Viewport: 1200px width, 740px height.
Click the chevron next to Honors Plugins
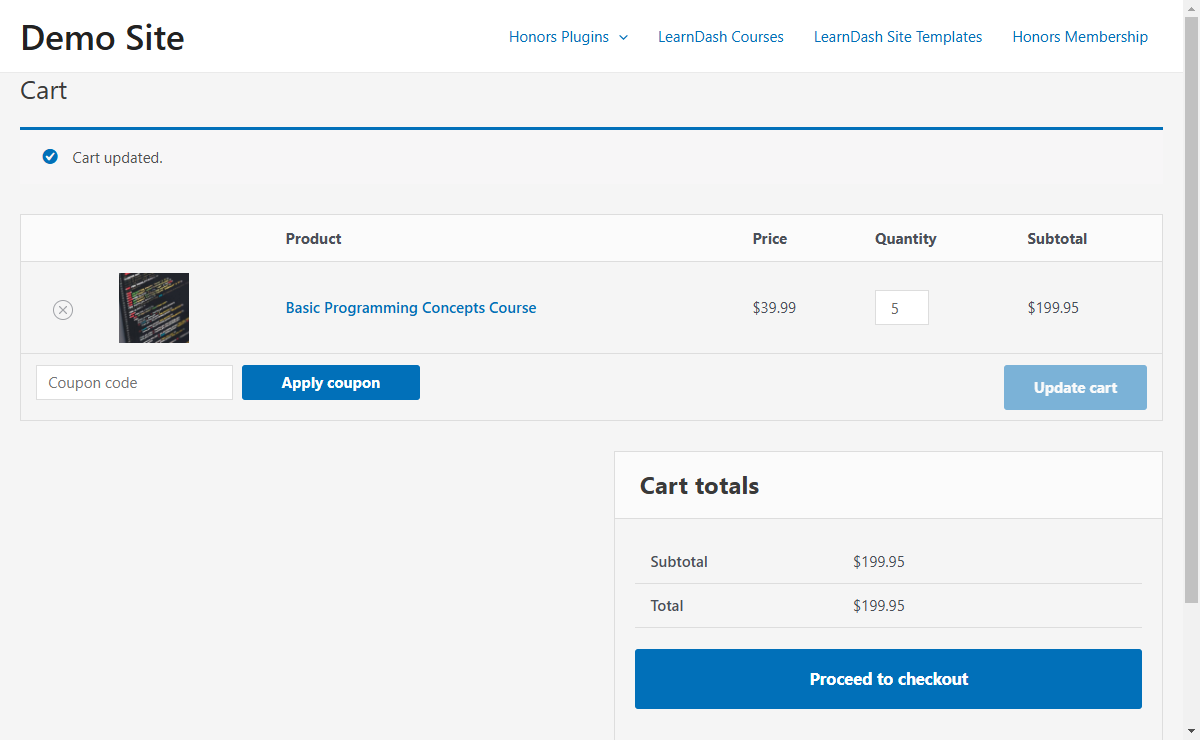[x=624, y=37]
